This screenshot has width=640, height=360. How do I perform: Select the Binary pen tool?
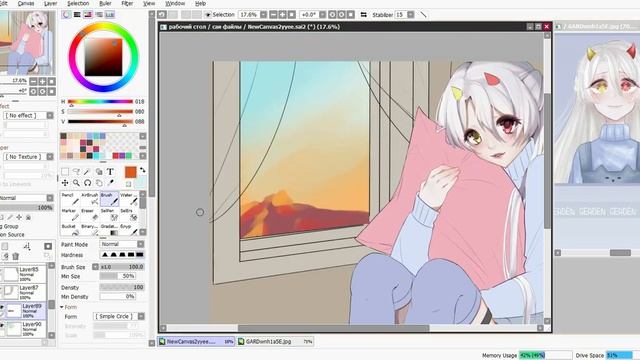(x=90, y=229)
